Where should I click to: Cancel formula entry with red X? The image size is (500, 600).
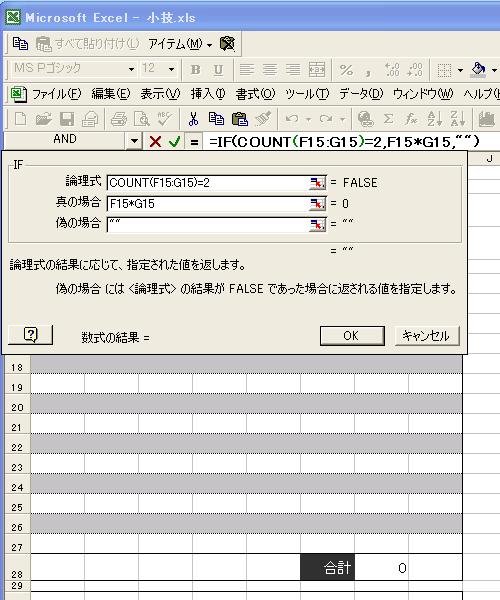155,142
